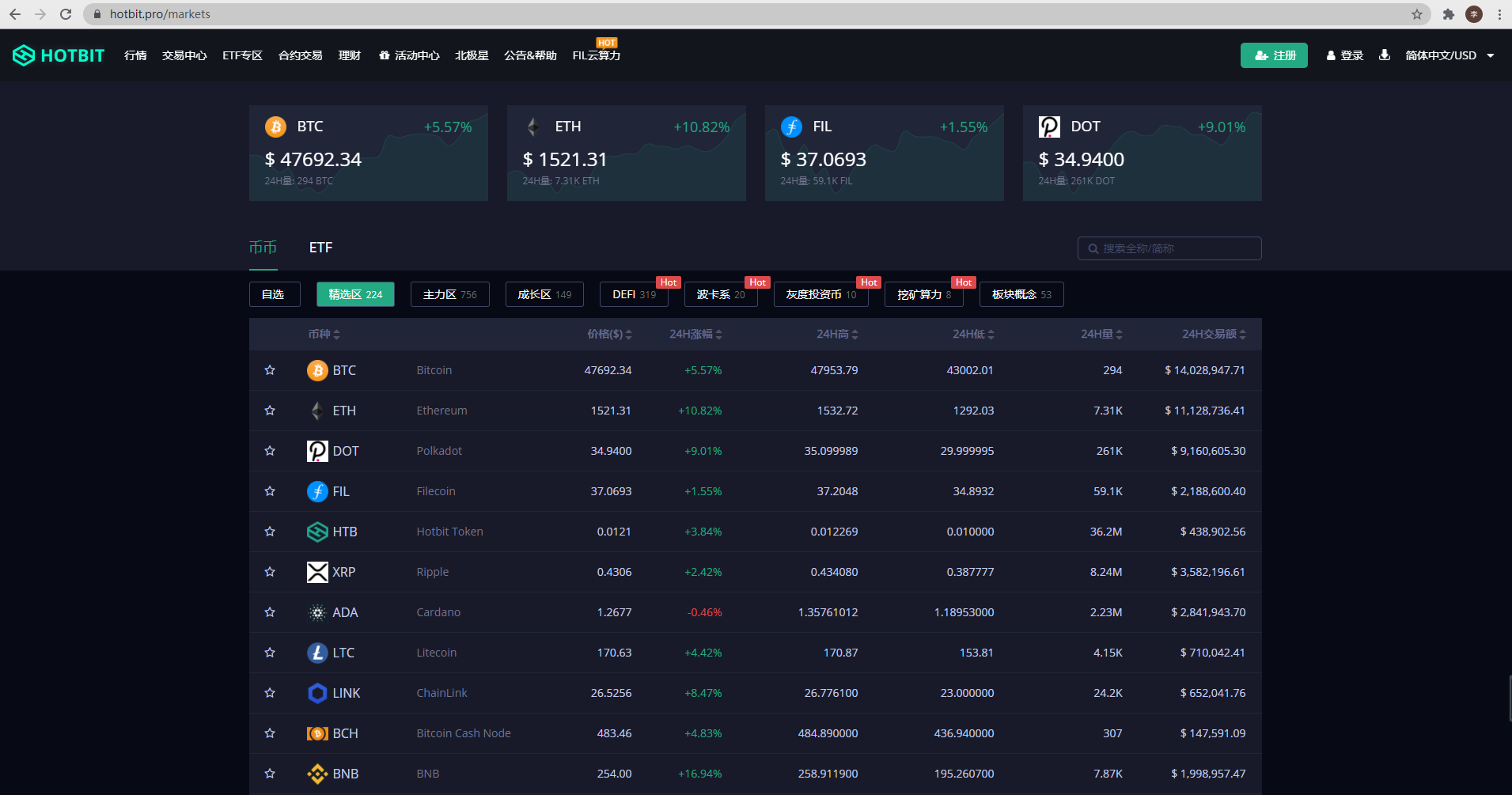Sort table by 24H交易额 column
The image size is (1512, 795).
[1214, 334]
